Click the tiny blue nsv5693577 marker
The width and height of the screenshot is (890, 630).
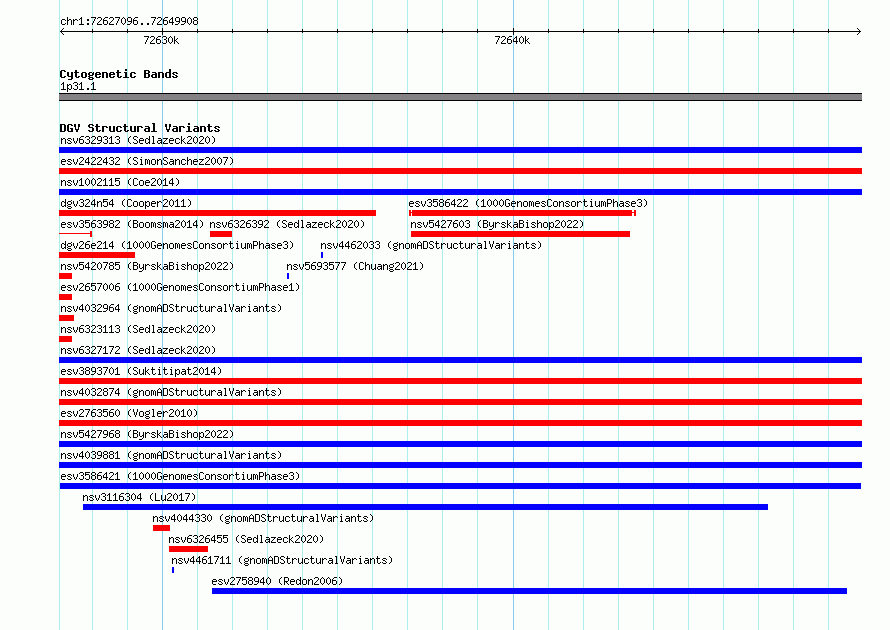pyautogui.click(x=288, y=276)
